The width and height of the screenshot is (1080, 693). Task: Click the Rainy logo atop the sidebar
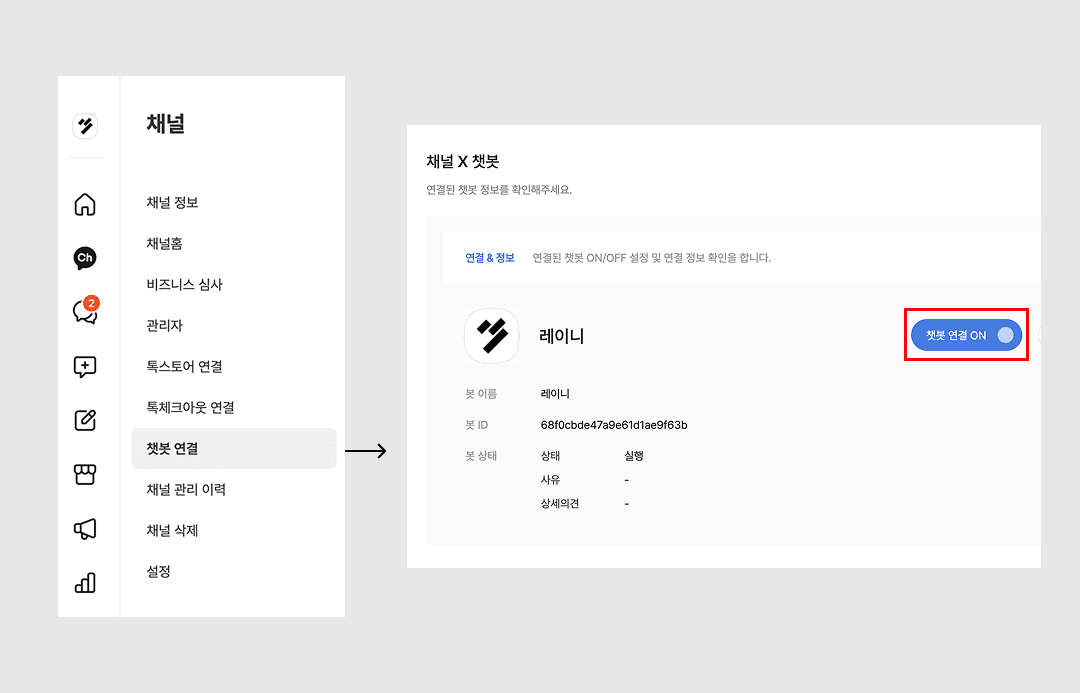(x=85, y=126)
